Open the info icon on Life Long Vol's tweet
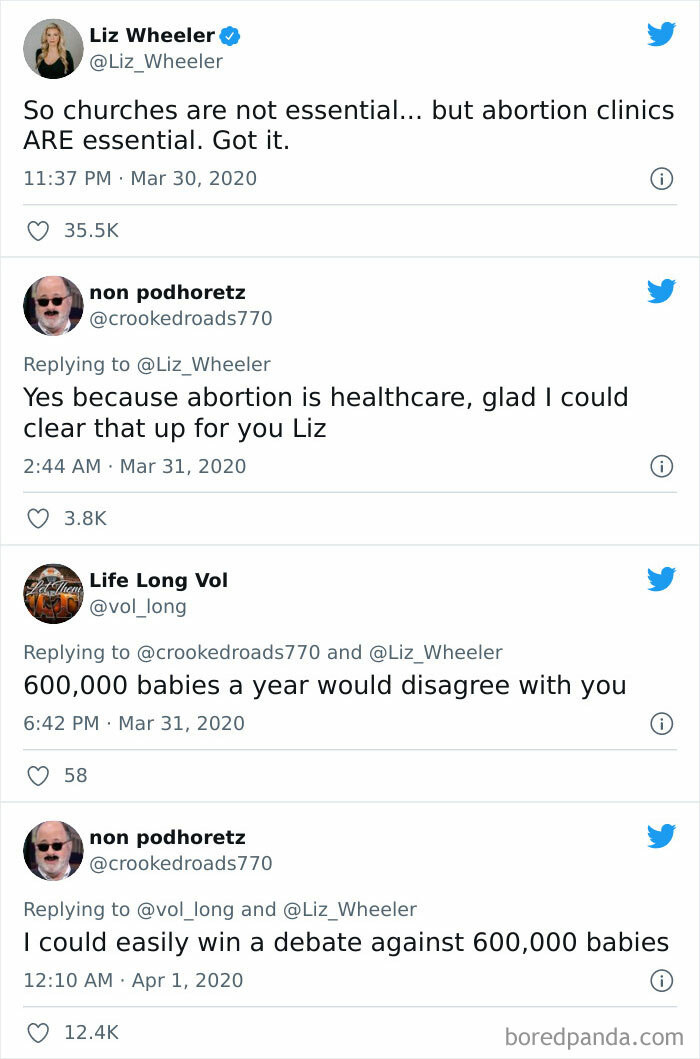Screen dimensions: 700x1059 [x=661, y=724]
